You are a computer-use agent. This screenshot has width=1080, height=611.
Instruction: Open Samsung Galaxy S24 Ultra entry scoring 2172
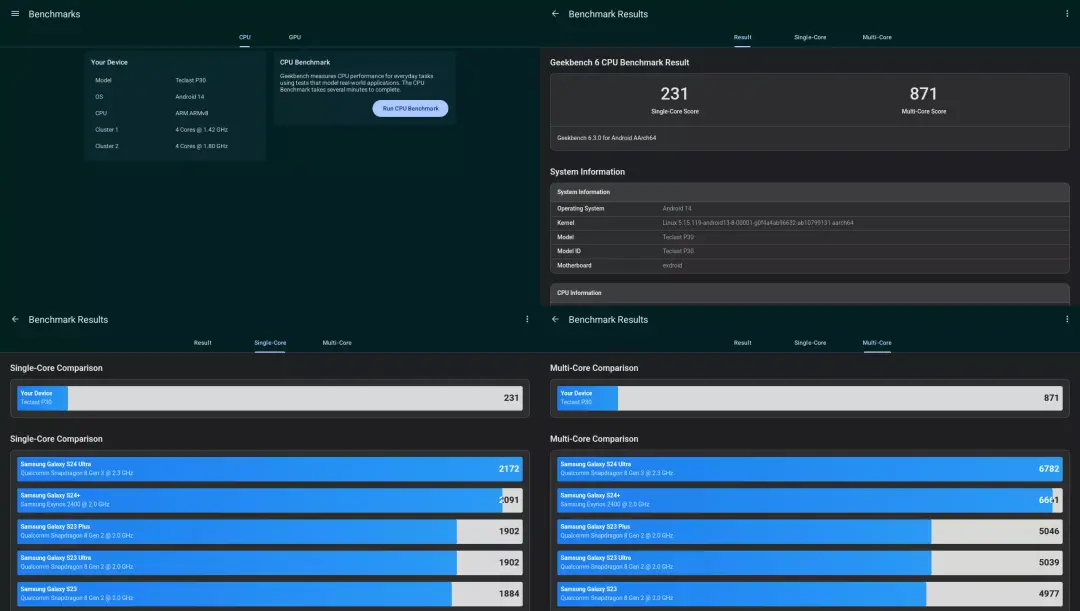point(269,469)
